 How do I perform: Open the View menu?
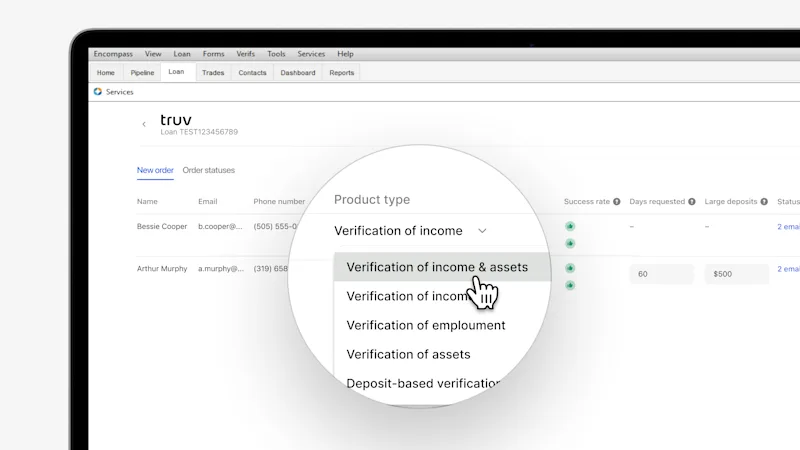pos(153,54)
